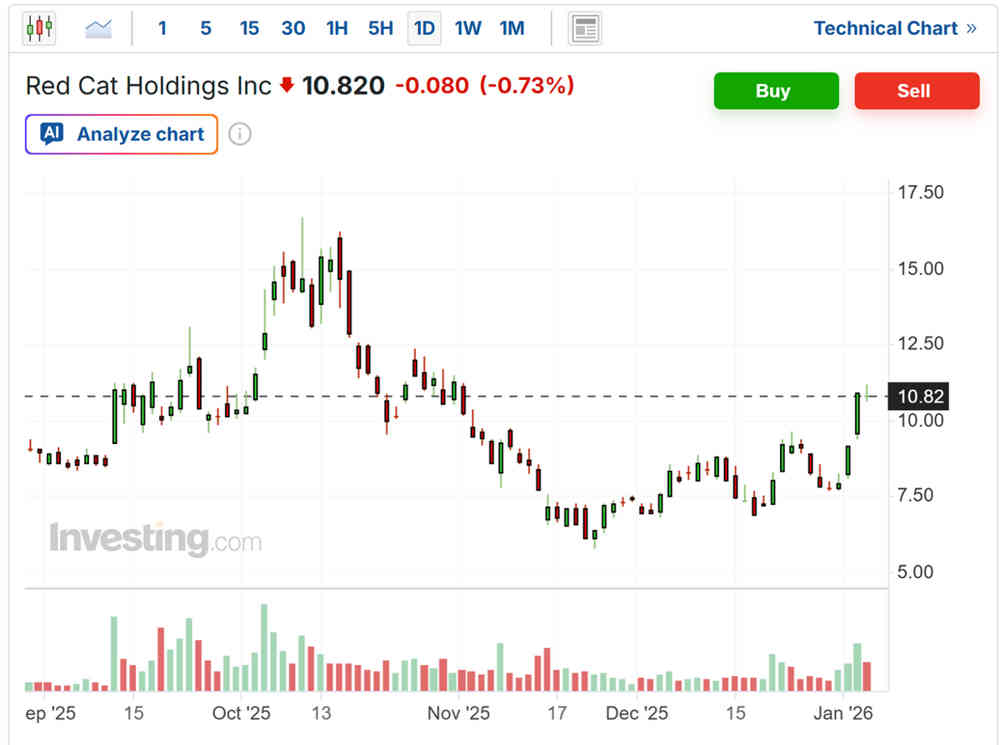This screenshot has height=745, width=1000.
Task: Click the info icon beside Analyze chart
Action: point(240,134)
